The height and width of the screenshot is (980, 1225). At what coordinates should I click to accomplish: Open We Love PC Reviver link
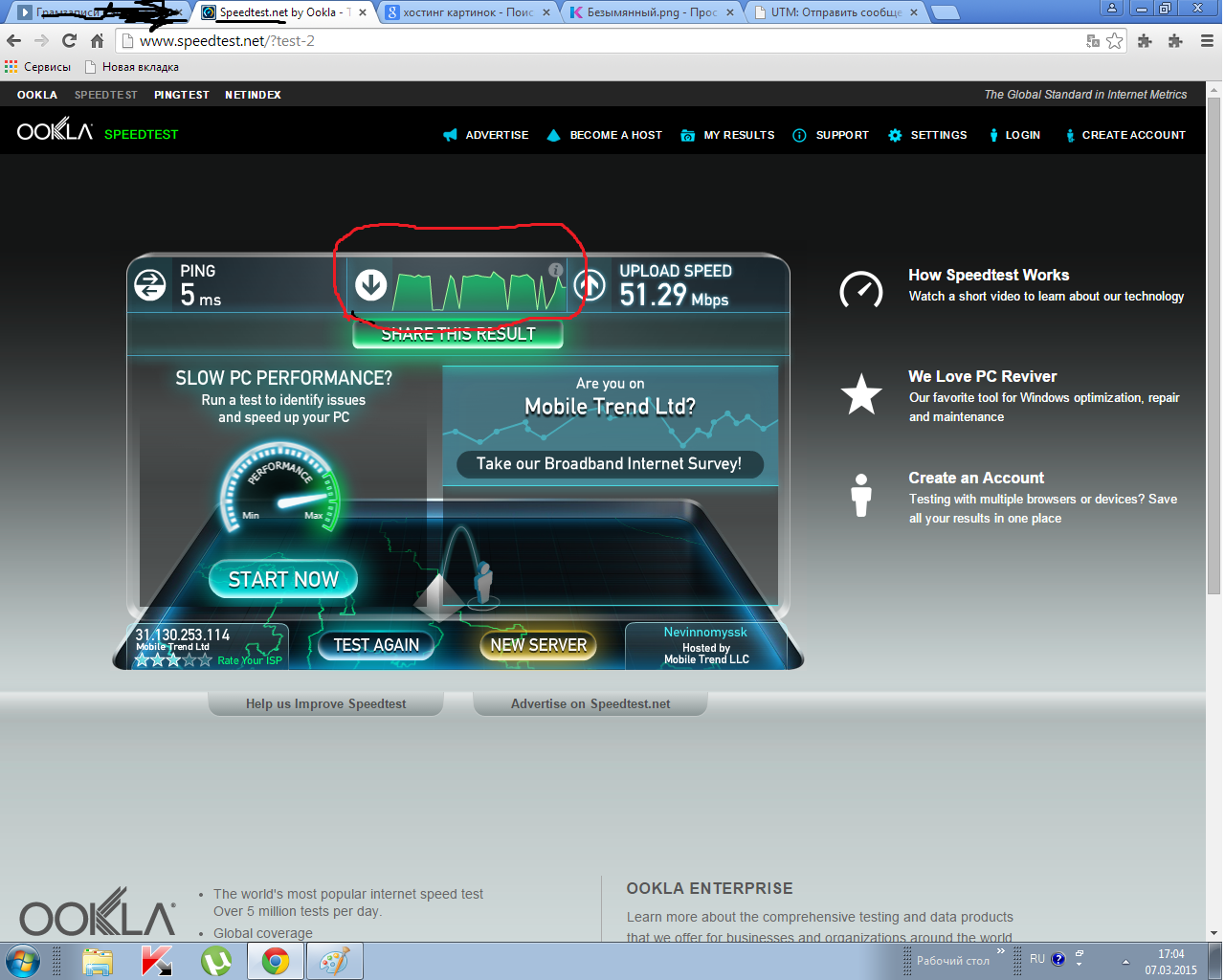tap(983, 376)
